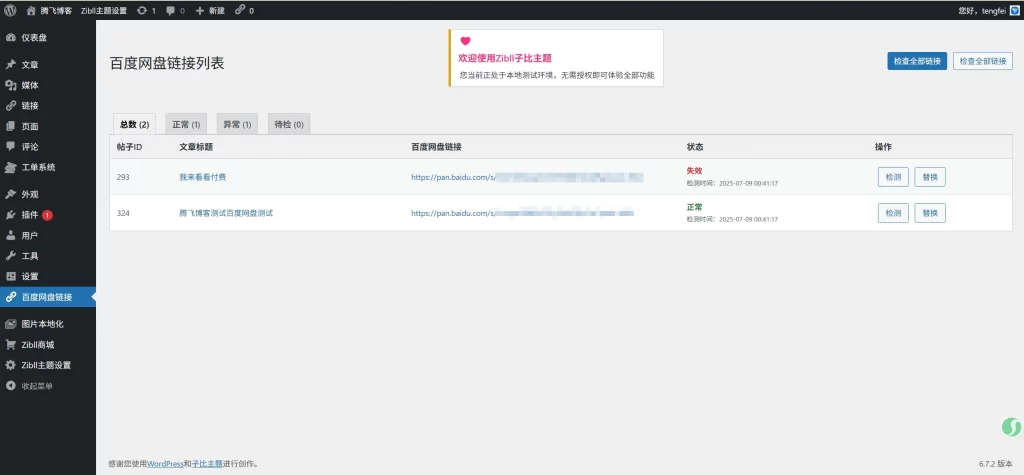Click 检测 button for post 293

[x=892, y=177]
